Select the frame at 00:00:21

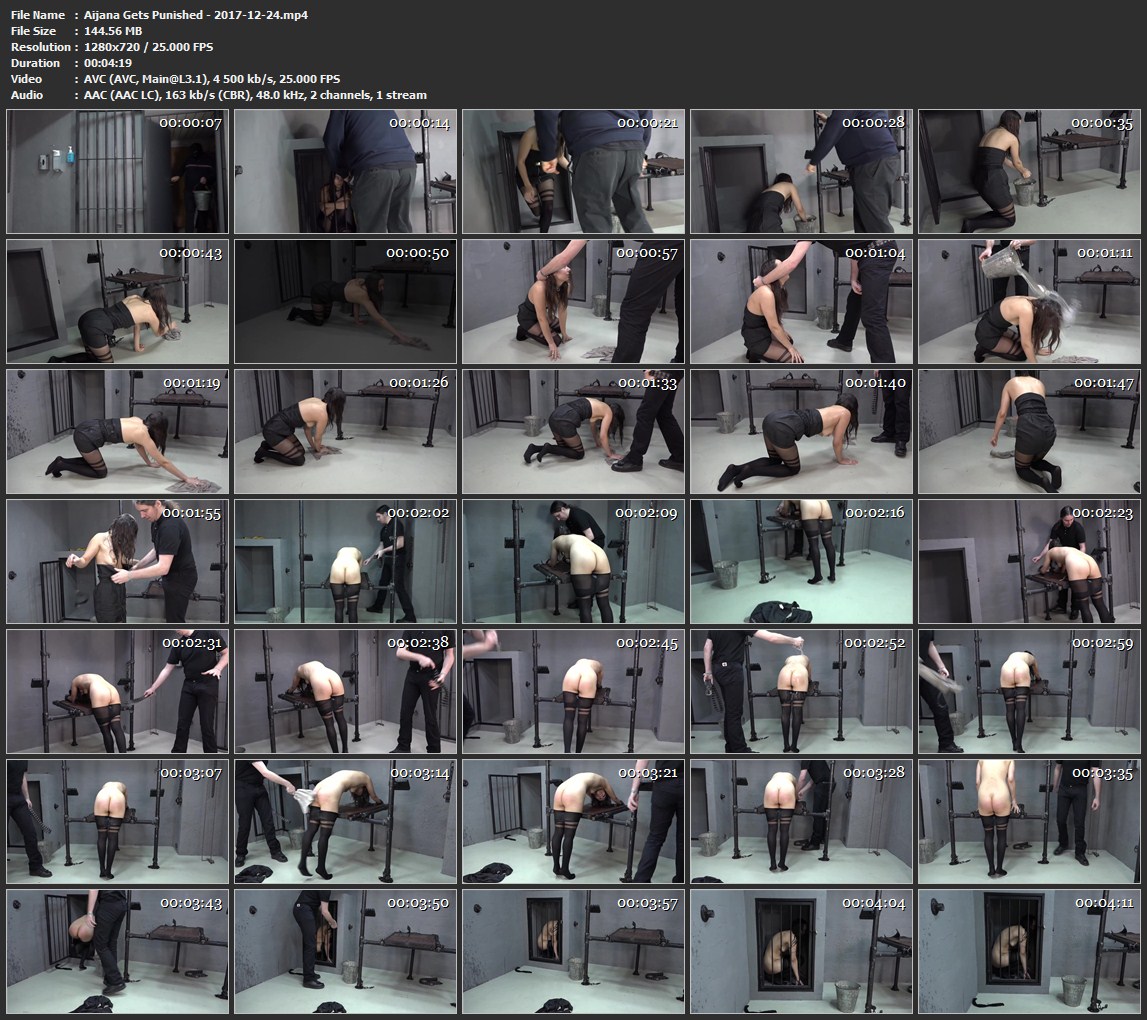point(574,172)
